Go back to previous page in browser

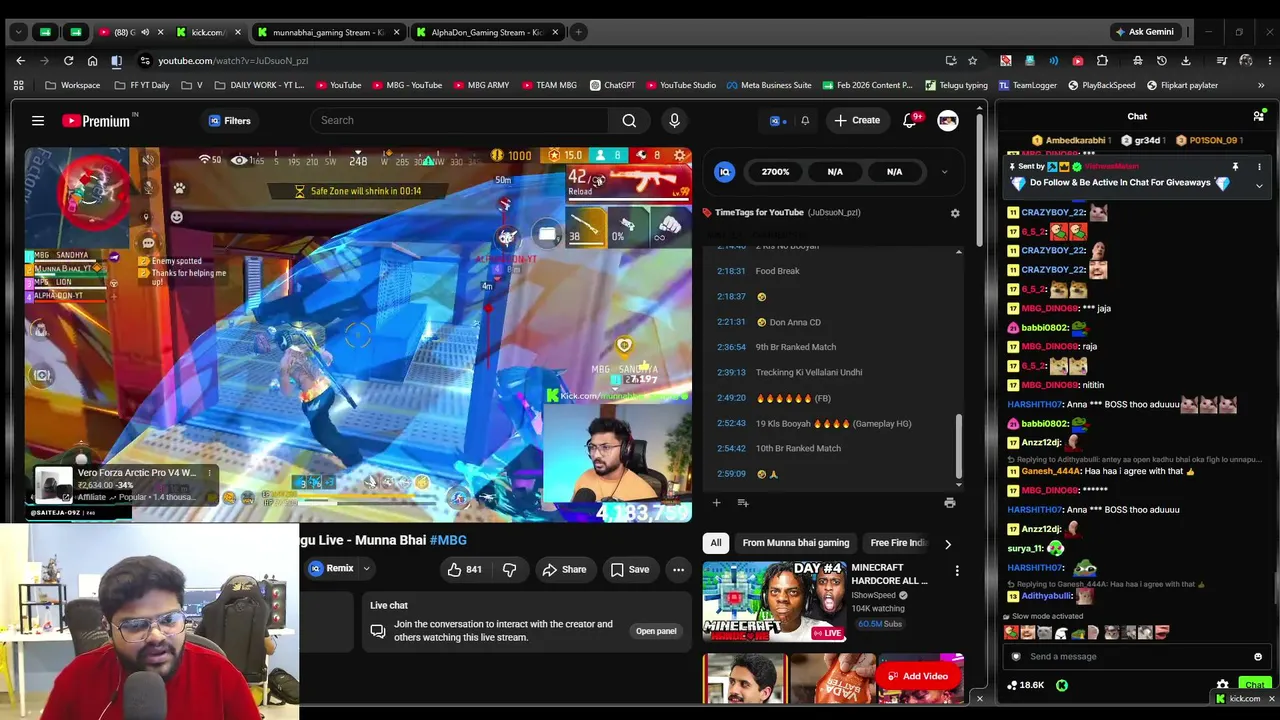click(20, 61)
